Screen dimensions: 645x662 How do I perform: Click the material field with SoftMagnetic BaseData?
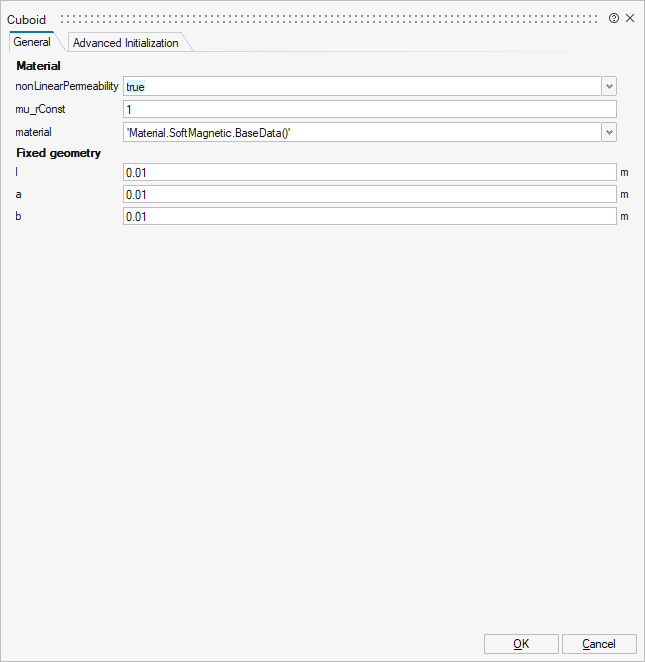pos(360,132)
